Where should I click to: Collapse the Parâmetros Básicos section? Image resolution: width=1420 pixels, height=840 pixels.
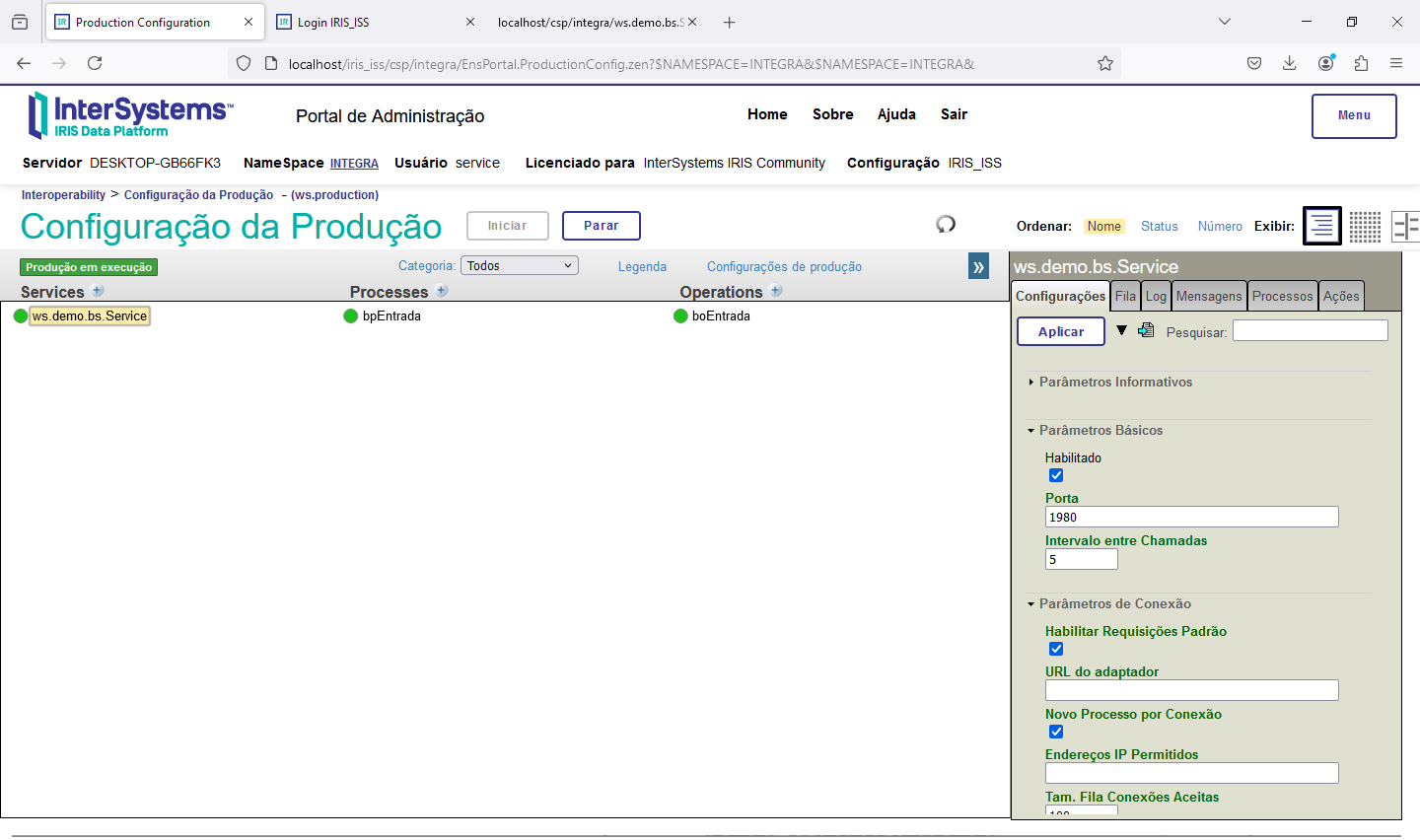click(1100, 431)
